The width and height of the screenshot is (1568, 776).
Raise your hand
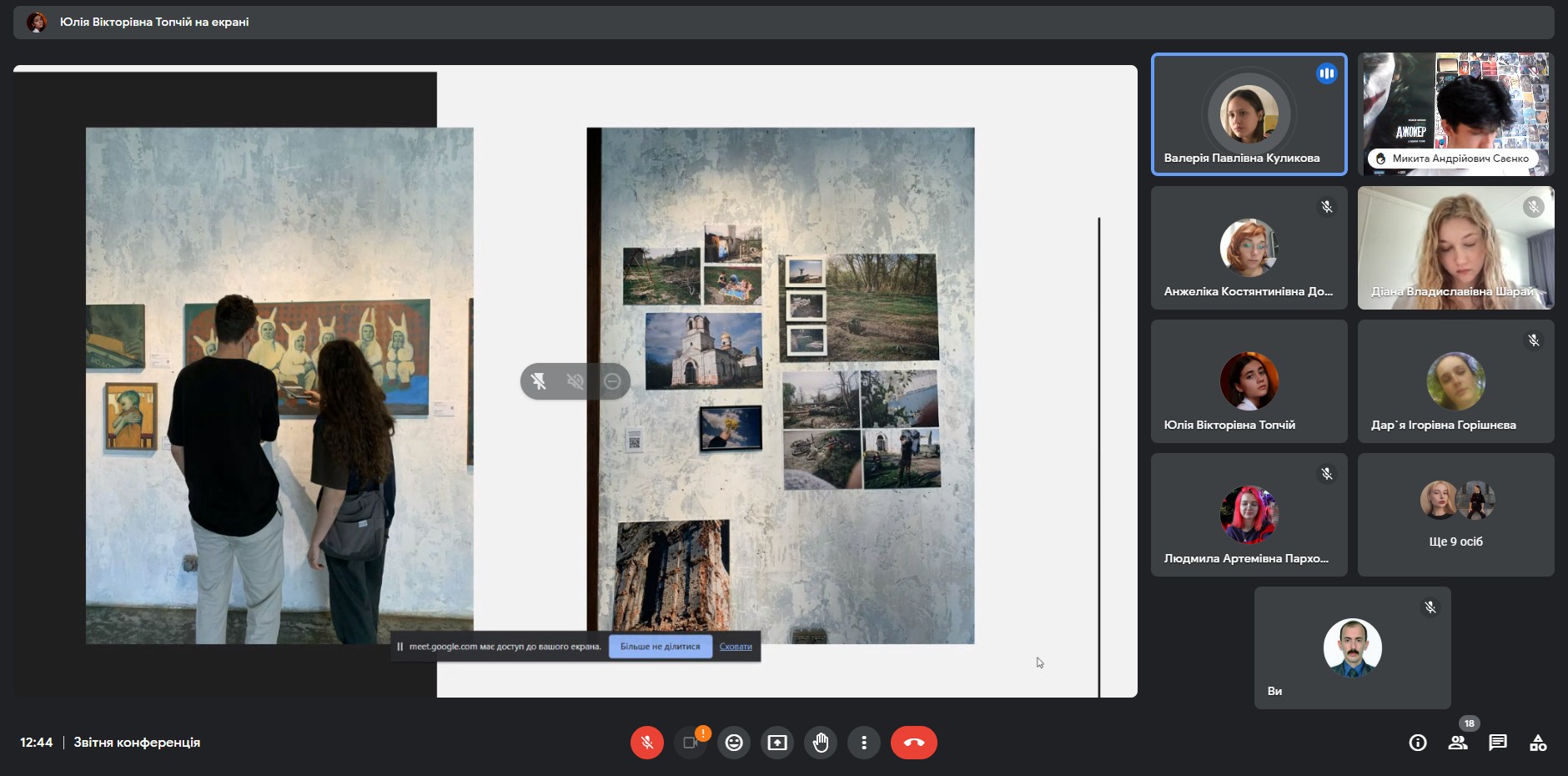coord(821,743)
